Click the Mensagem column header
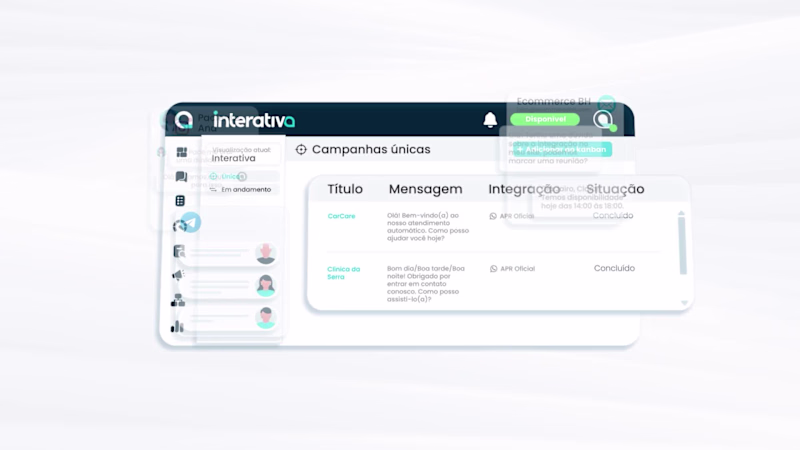The width and height of the screenshot is (800, 450). click(x=426, y=189)
